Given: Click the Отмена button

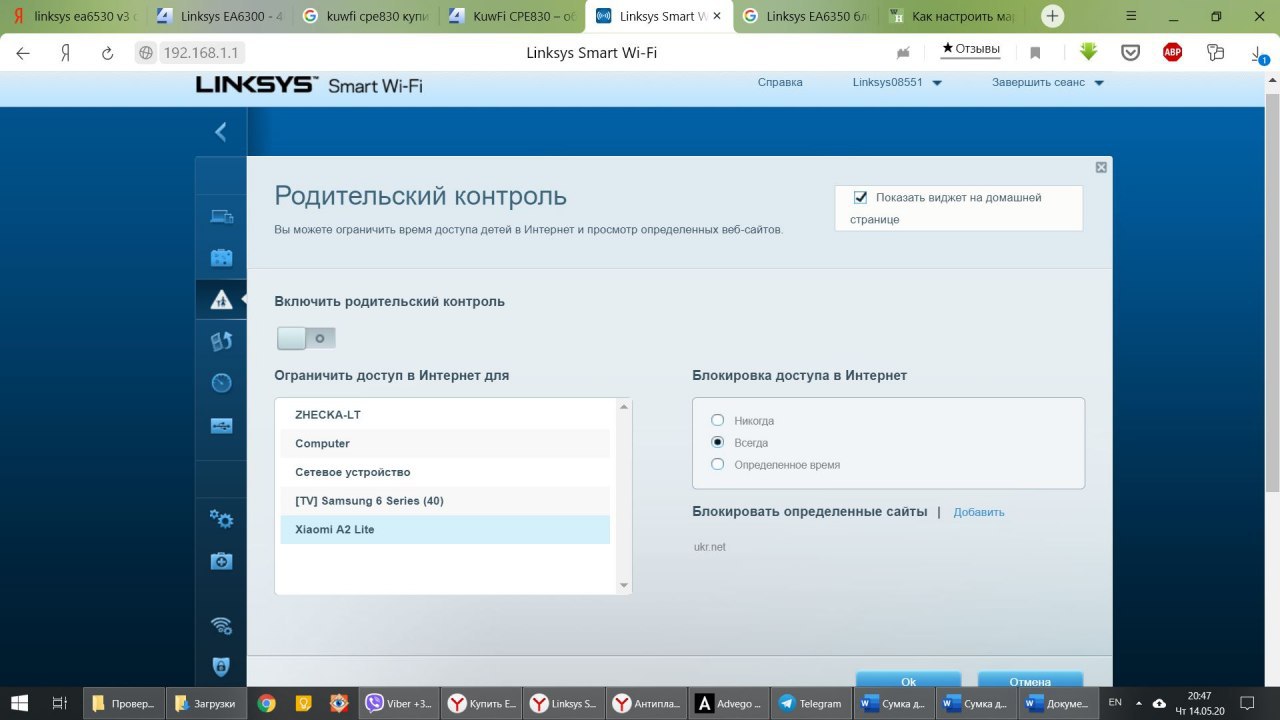Looking at the screenshot, I should point(1030,680).
